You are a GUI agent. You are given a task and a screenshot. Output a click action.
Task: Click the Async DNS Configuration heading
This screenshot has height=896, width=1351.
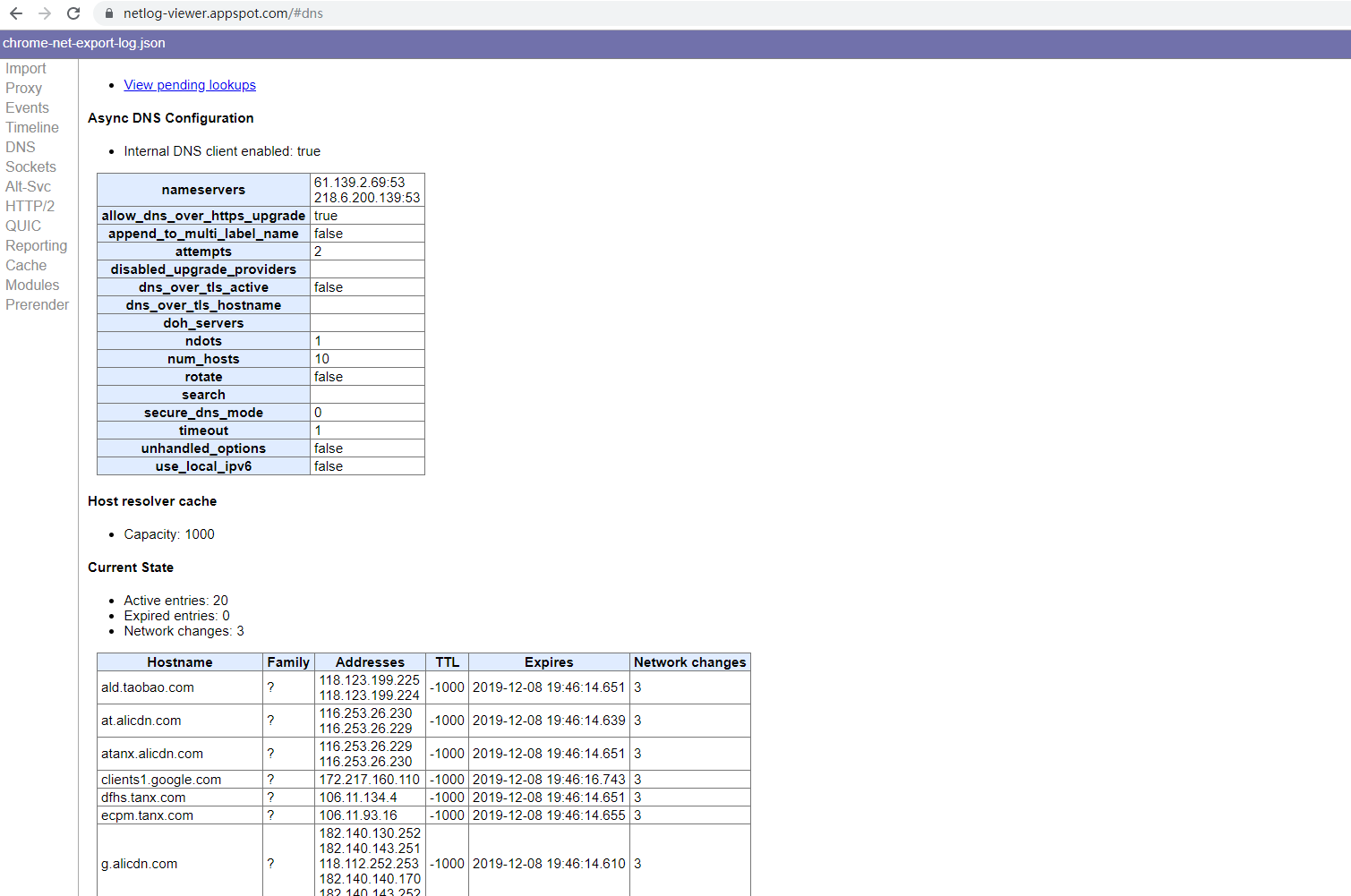(171, 118)
